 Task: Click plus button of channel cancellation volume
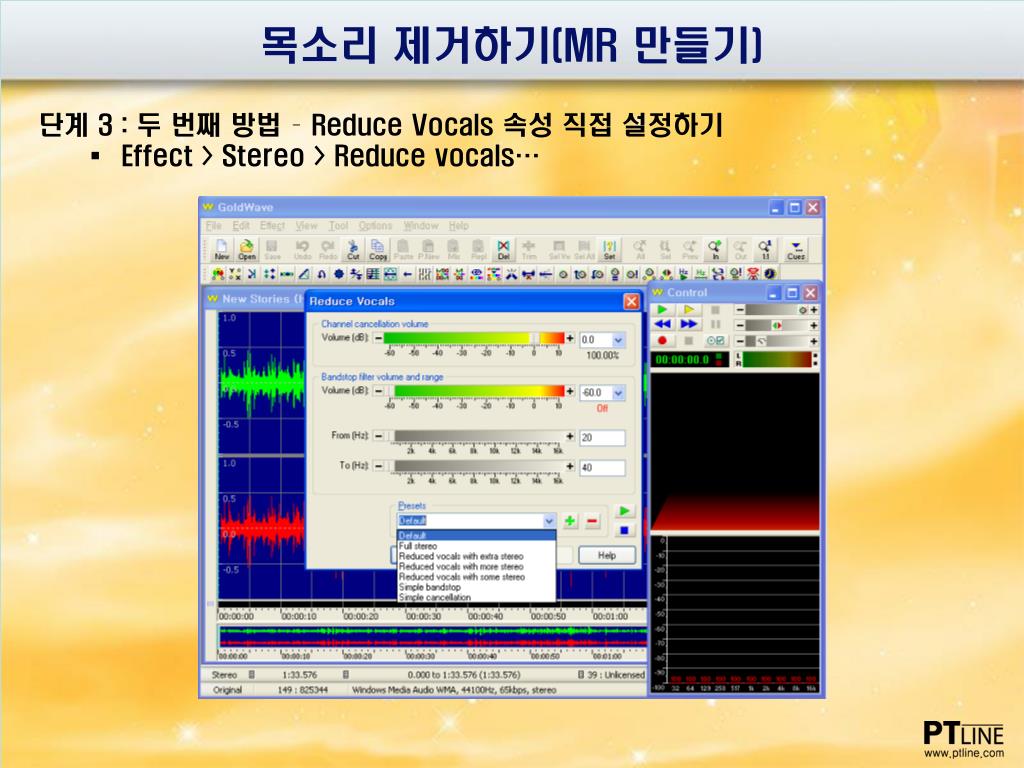(x=570, y=338)
